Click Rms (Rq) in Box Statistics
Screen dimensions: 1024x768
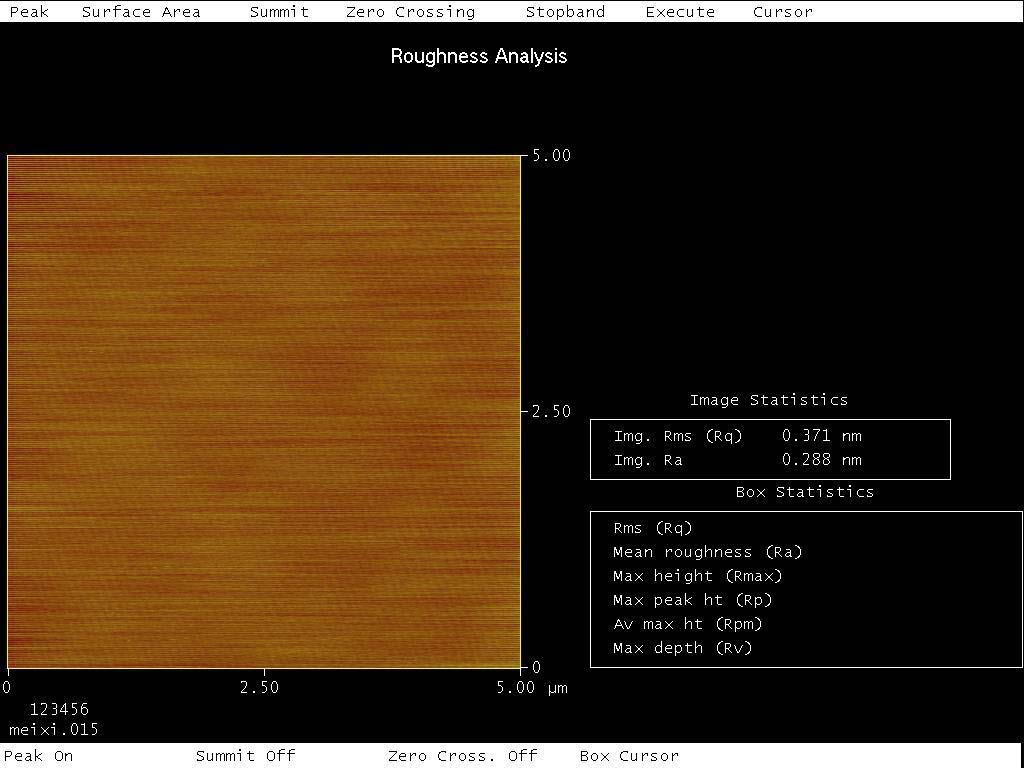point(652,528)
